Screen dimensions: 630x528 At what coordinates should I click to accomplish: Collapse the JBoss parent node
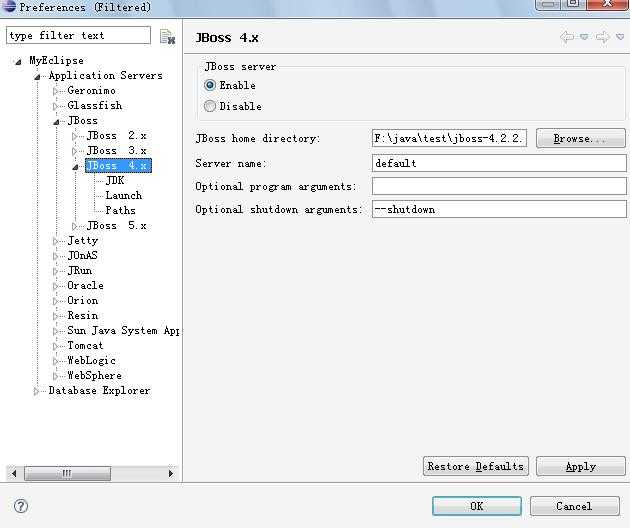pos(56,121)
